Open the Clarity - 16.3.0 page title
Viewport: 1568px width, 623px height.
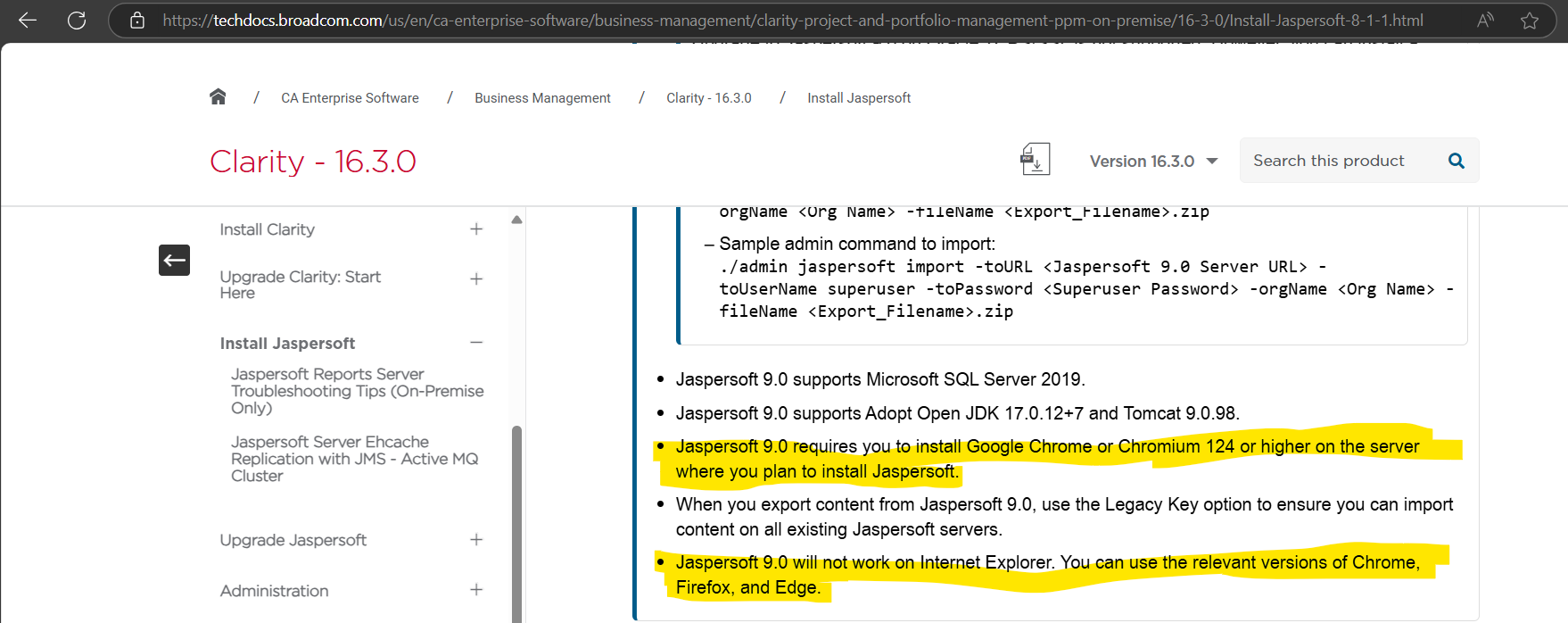coord(313,162)
